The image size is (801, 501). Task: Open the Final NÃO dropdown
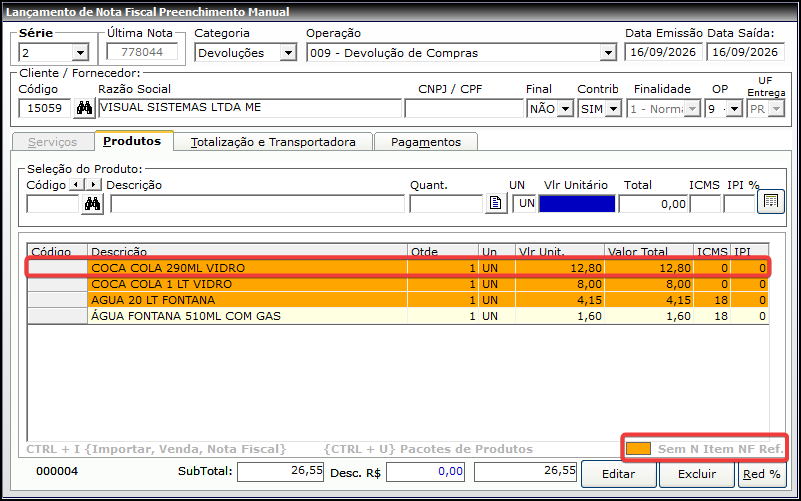(566, 109)
